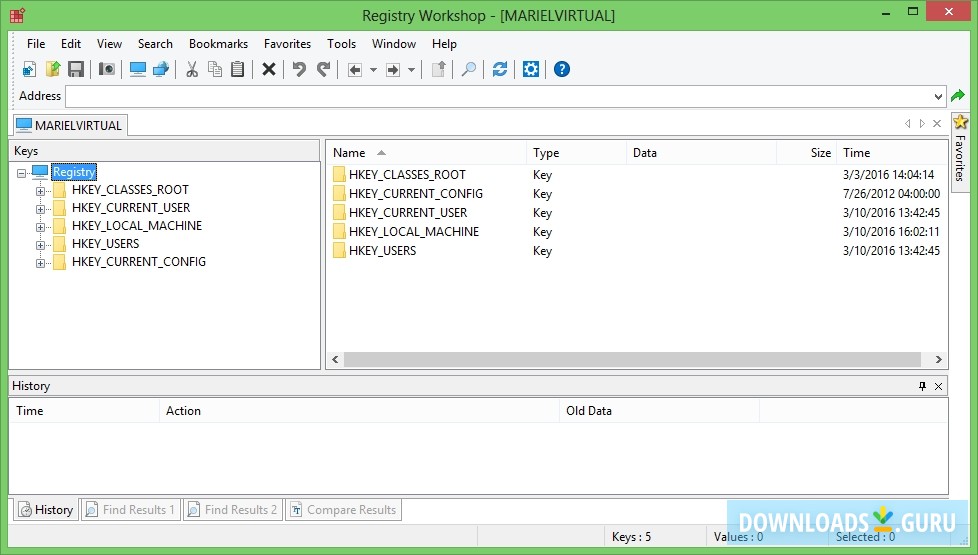The height and width of the screenshot is (555, 978).
Task: Click the open registry file icon
Action: 53,69
